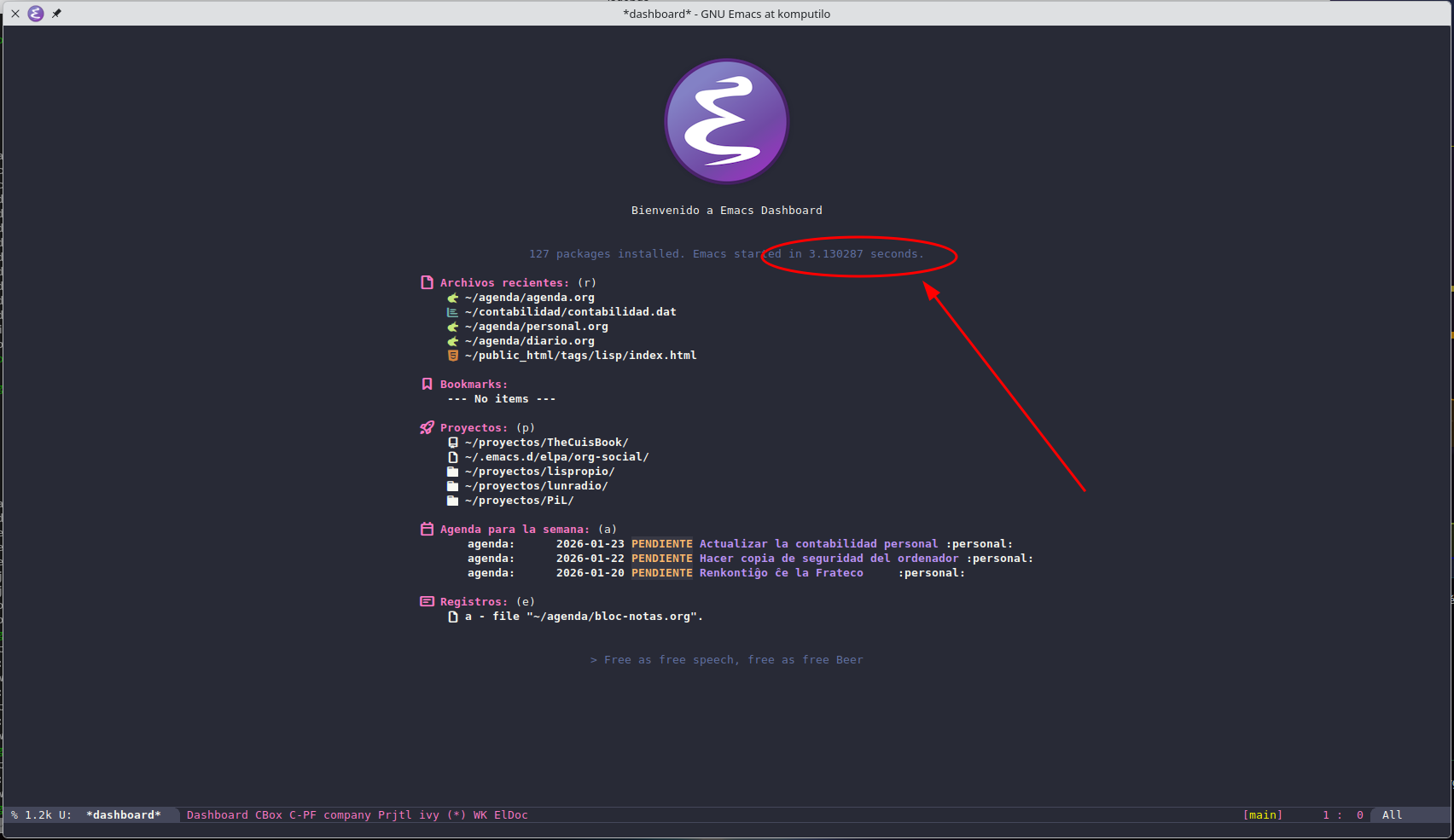
Task: Click the Registros section icon
Action: click(x=427, y=601)
